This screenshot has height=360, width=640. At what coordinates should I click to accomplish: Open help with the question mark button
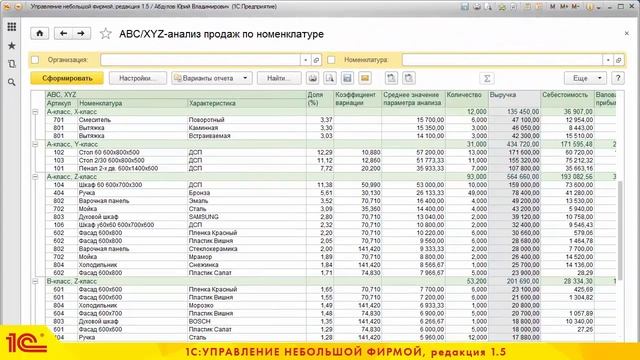pyautogui.click(x=618, y=78)
